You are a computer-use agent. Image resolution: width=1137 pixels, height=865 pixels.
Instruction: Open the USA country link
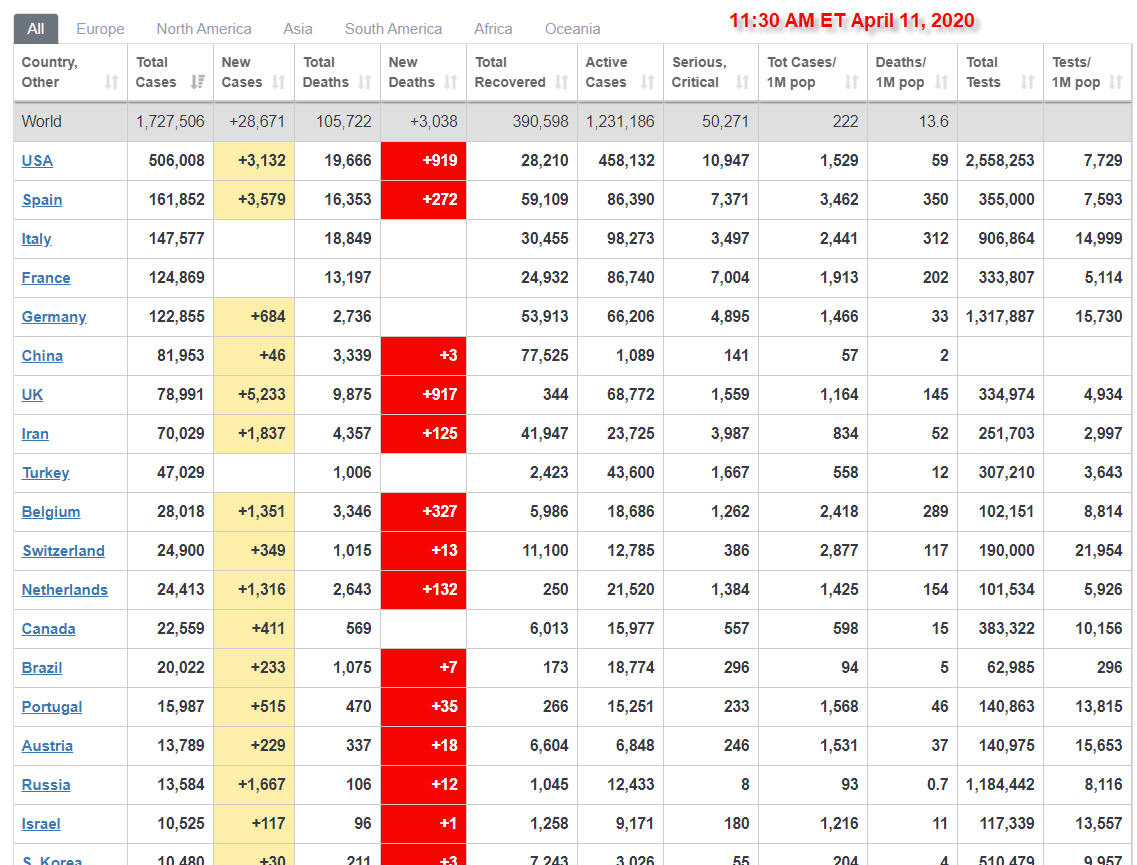[x=37, y=161]
